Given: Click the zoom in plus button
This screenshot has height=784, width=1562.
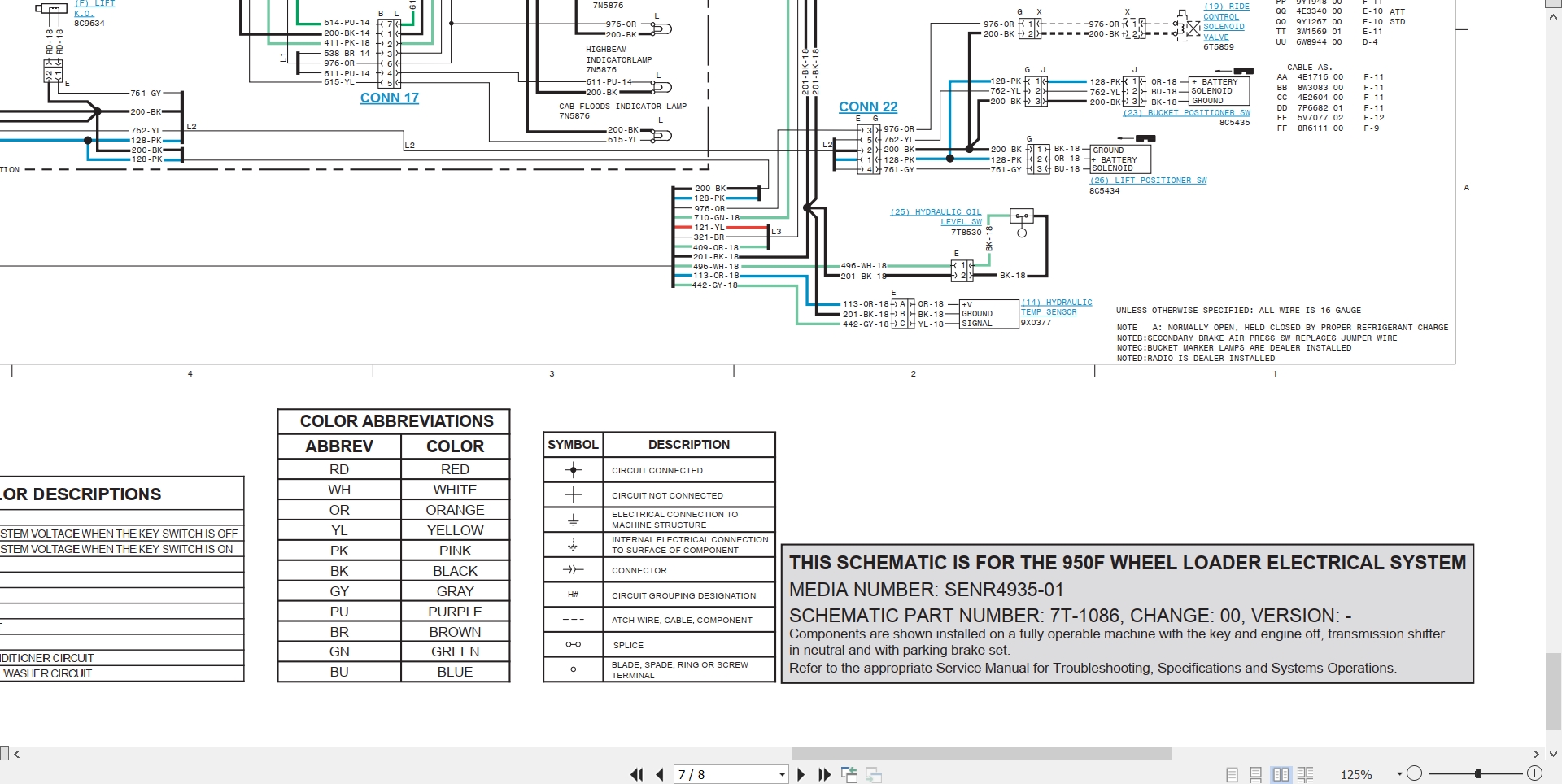Looking at the screenshot, I should 1535,774.
